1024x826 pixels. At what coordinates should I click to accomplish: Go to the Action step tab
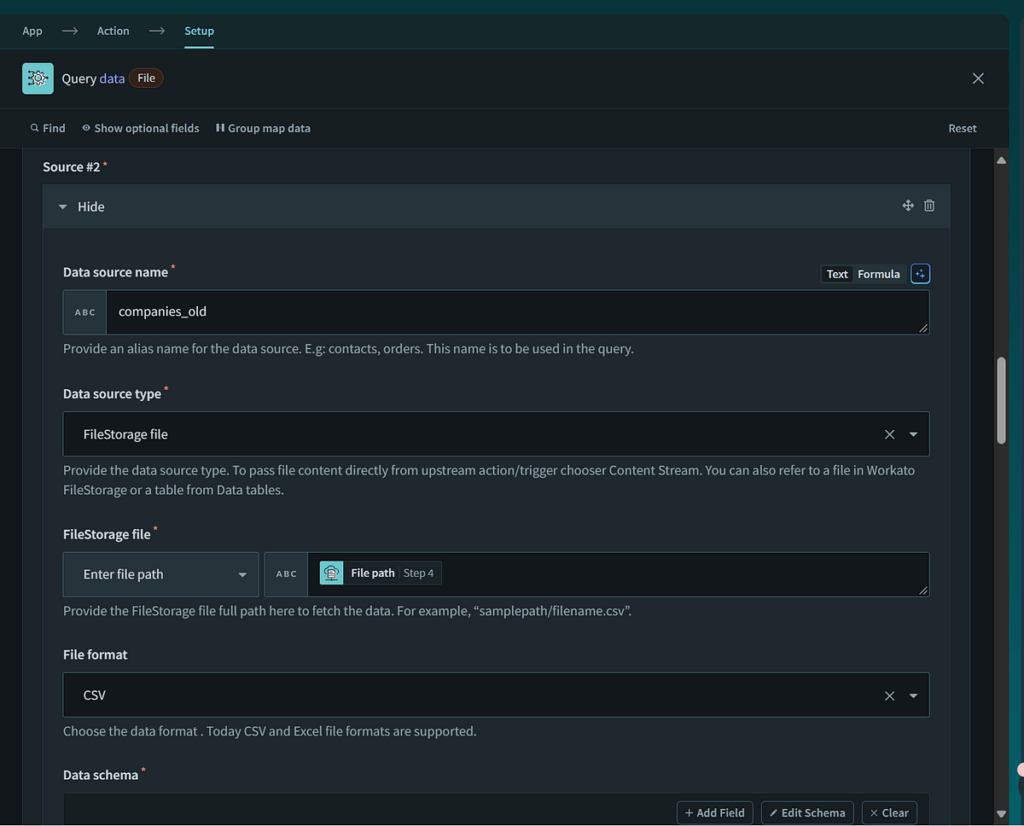[x=113, y=31]
